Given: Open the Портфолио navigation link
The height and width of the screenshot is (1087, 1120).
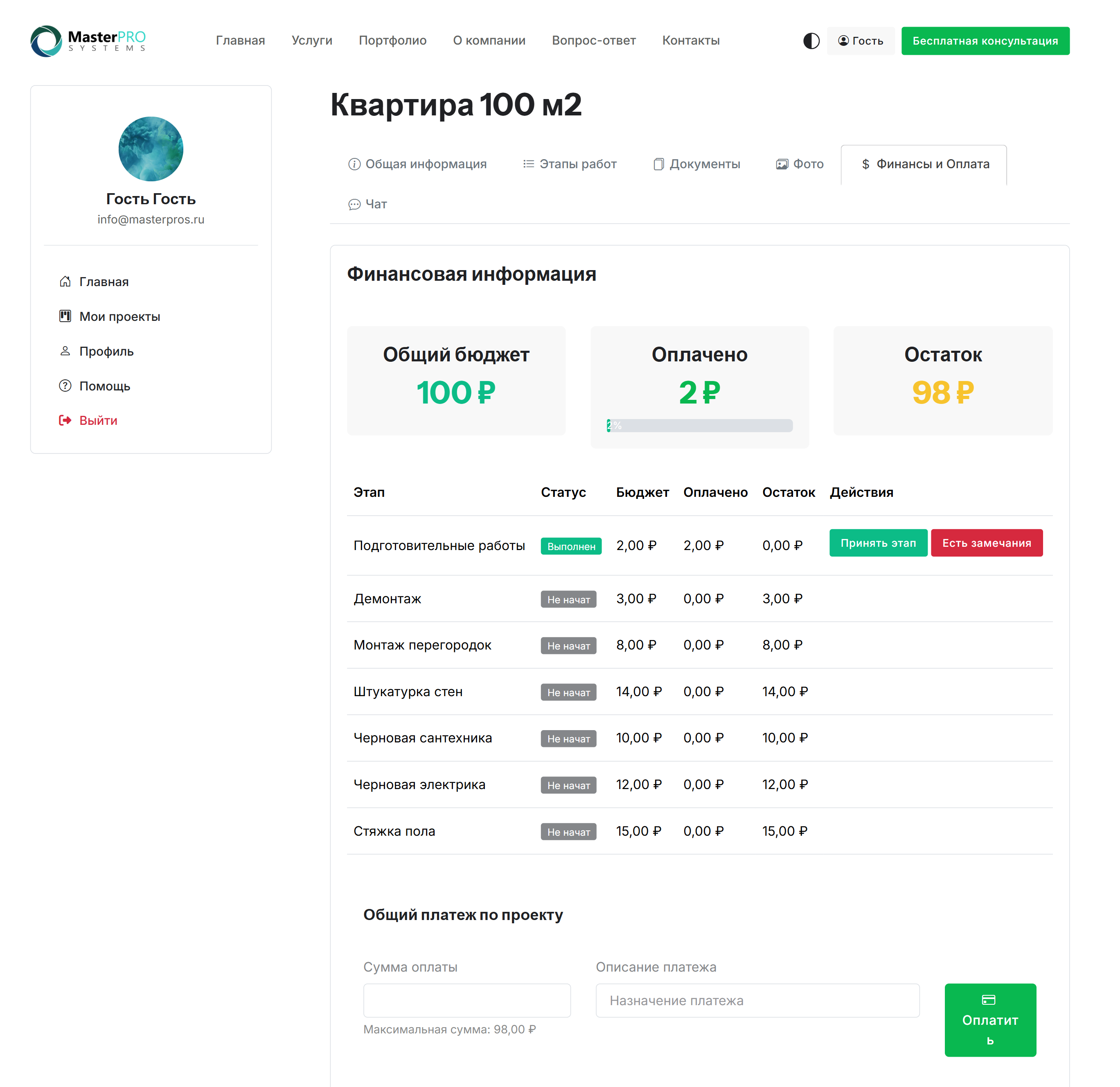Looking at the screenshot, I should [392, 41].
